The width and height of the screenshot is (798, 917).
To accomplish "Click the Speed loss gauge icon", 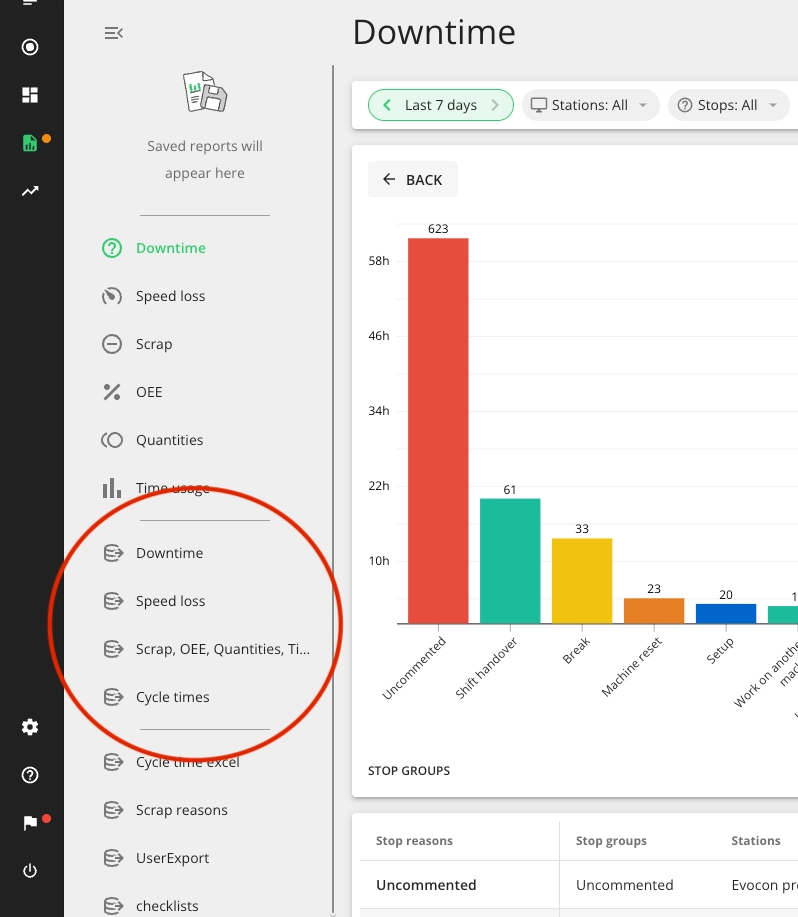I will (112, 296).
